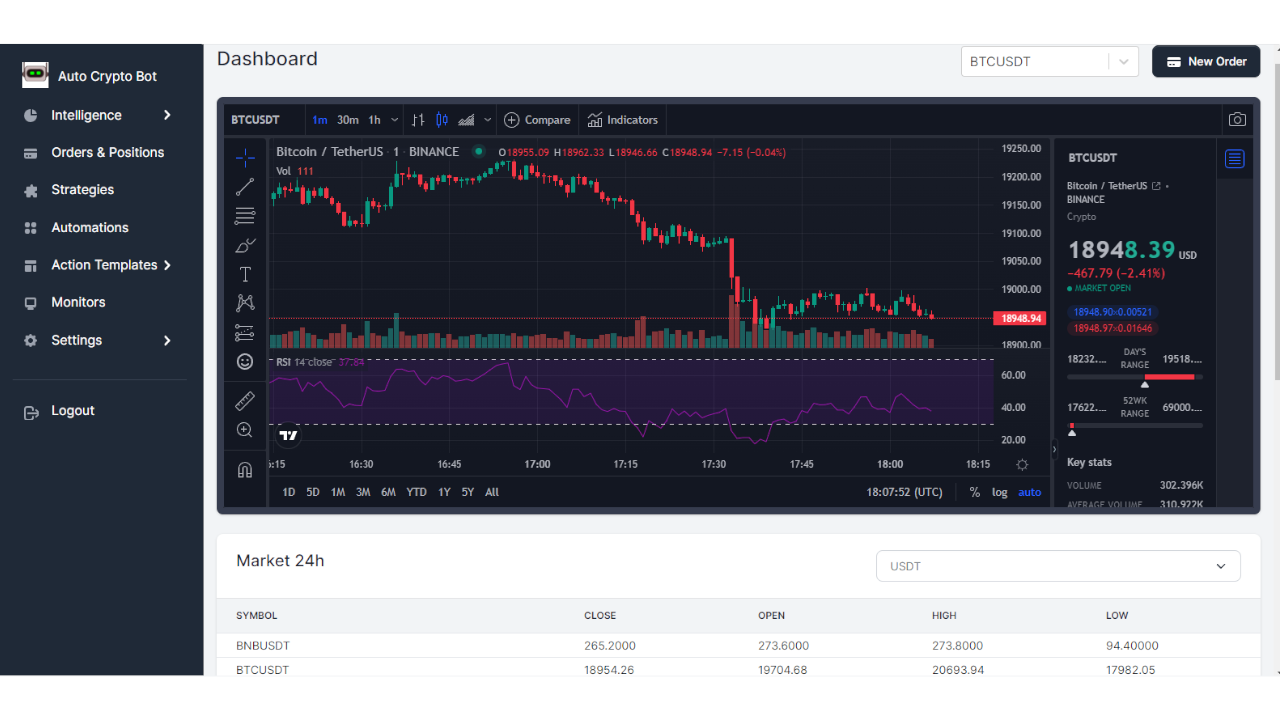Click the day's range bar

(1135, 377)
